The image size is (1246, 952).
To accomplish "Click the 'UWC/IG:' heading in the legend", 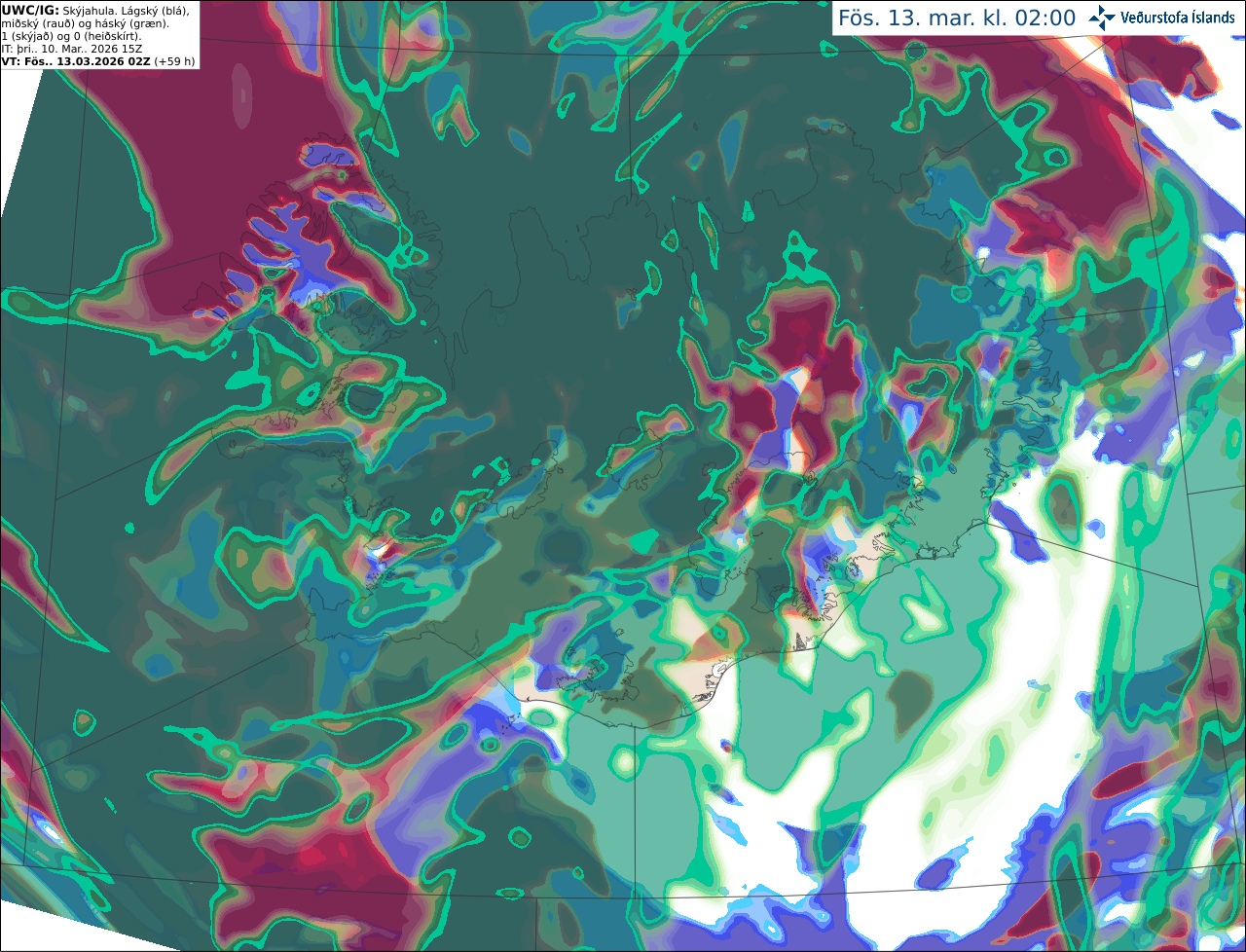I will coord(29,10).
